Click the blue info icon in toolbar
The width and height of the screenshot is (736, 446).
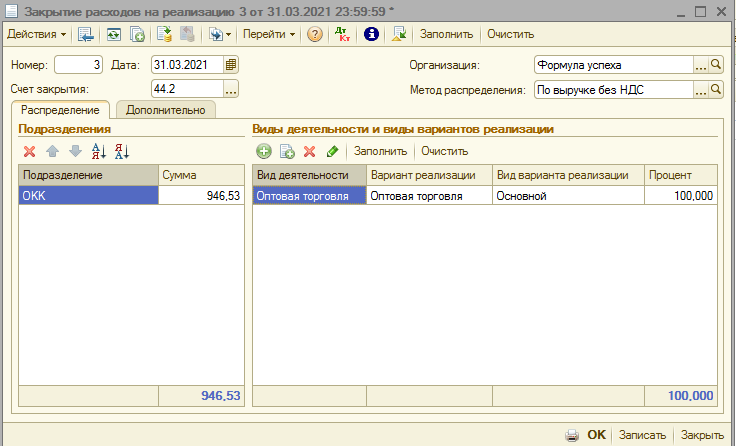pyautogui.click(x=371, y=34)
